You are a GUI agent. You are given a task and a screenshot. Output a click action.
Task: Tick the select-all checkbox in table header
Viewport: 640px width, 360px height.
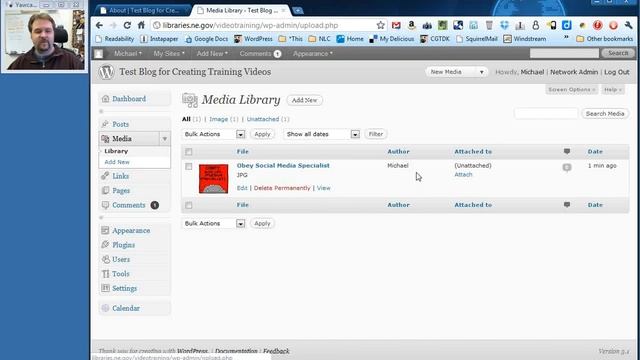click(x=189, y=152)
